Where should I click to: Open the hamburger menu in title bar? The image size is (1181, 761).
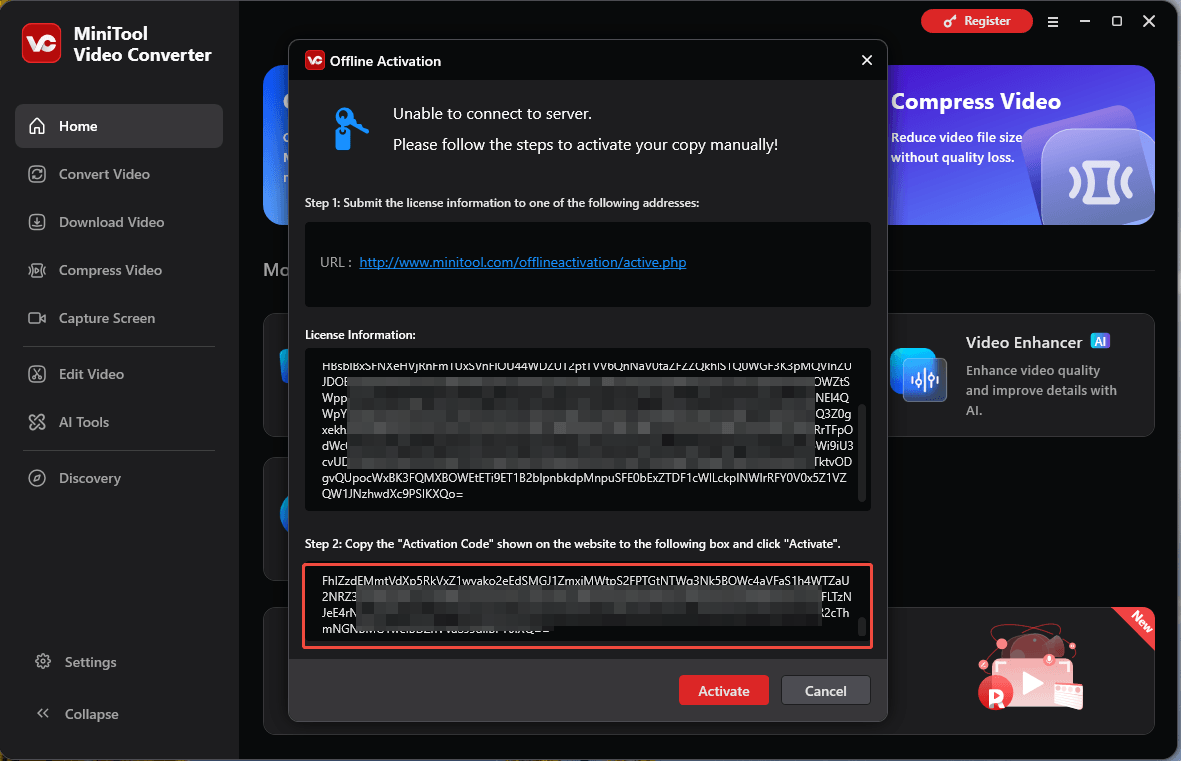(1053, 22)
